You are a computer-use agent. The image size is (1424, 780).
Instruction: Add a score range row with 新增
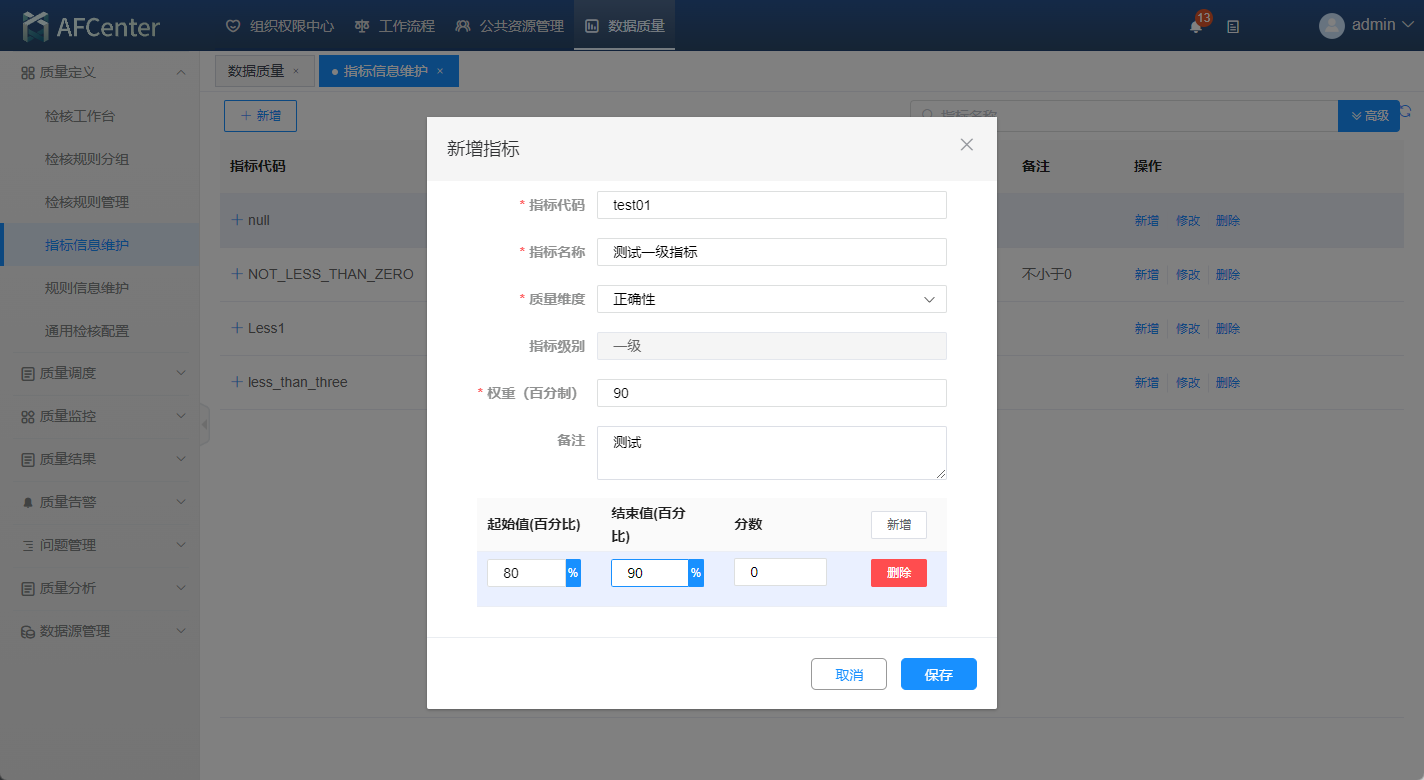click(x=898, y=525)
